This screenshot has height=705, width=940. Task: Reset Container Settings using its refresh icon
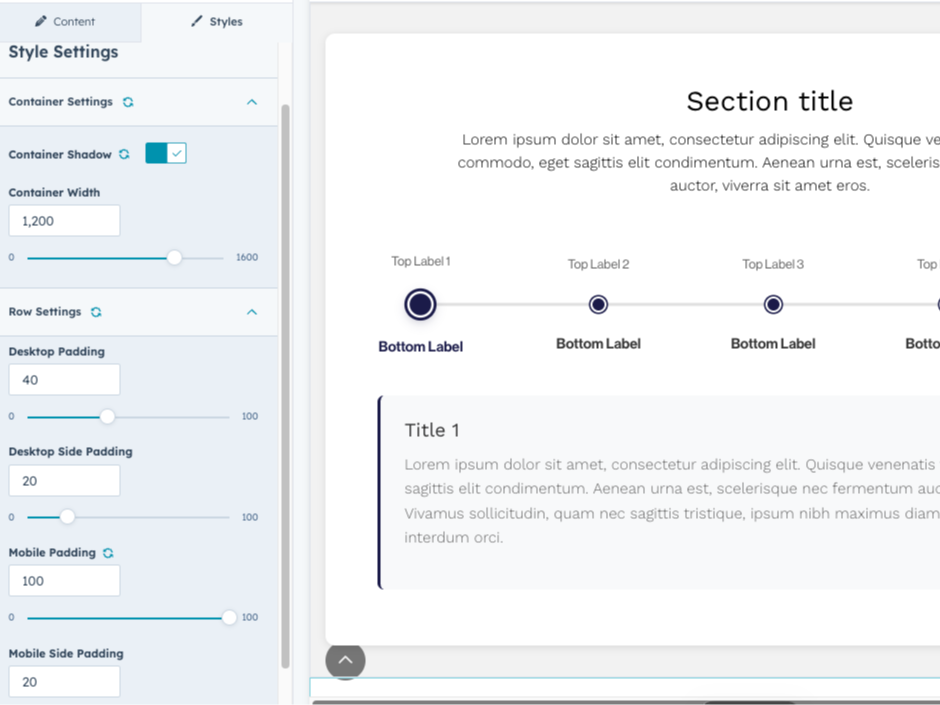tap(131, 101)
